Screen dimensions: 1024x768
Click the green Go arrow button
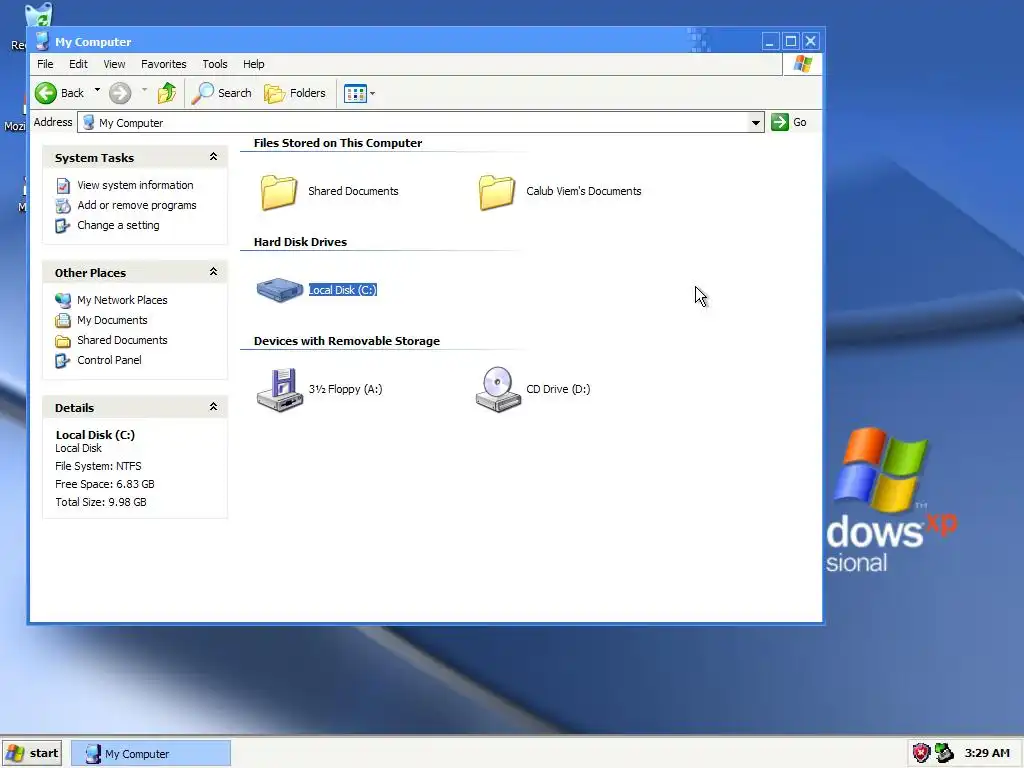[x=780, y=122]
